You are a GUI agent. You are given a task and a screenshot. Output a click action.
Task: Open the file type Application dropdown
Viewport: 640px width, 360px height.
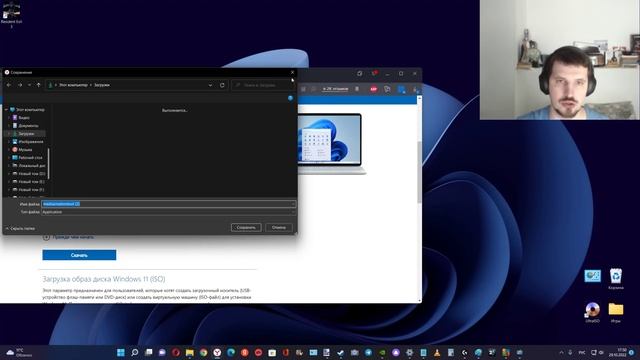coord(168,212)
